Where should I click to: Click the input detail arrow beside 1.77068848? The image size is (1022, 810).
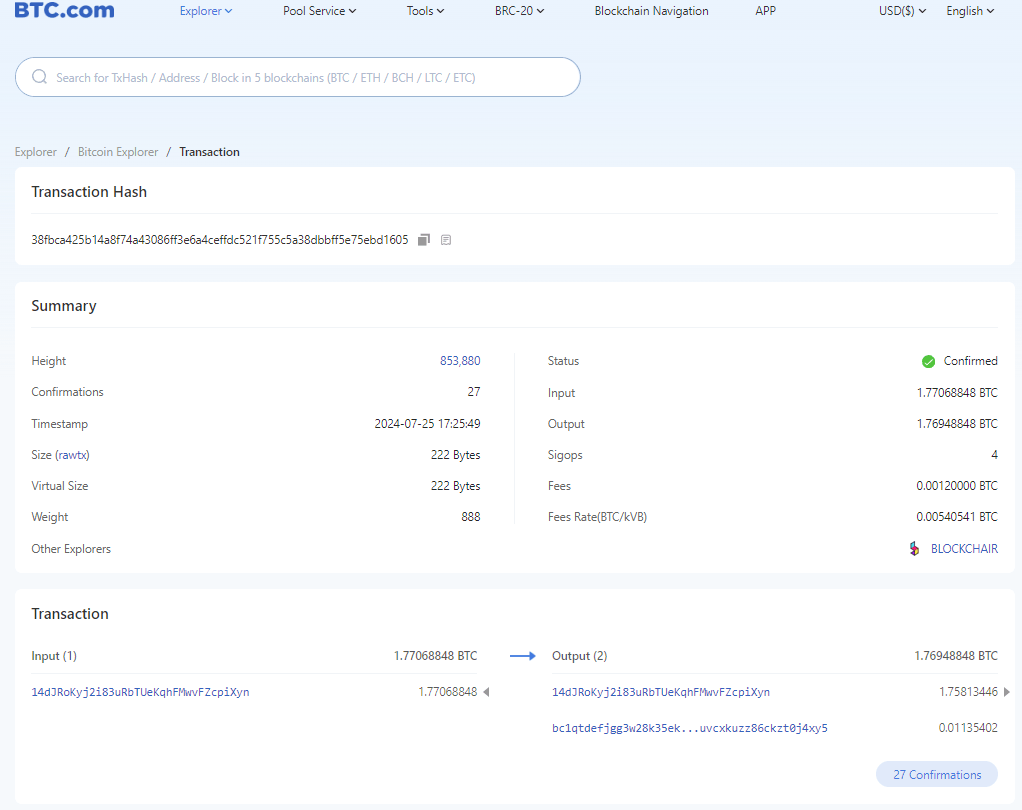click(x=486, y=691)
